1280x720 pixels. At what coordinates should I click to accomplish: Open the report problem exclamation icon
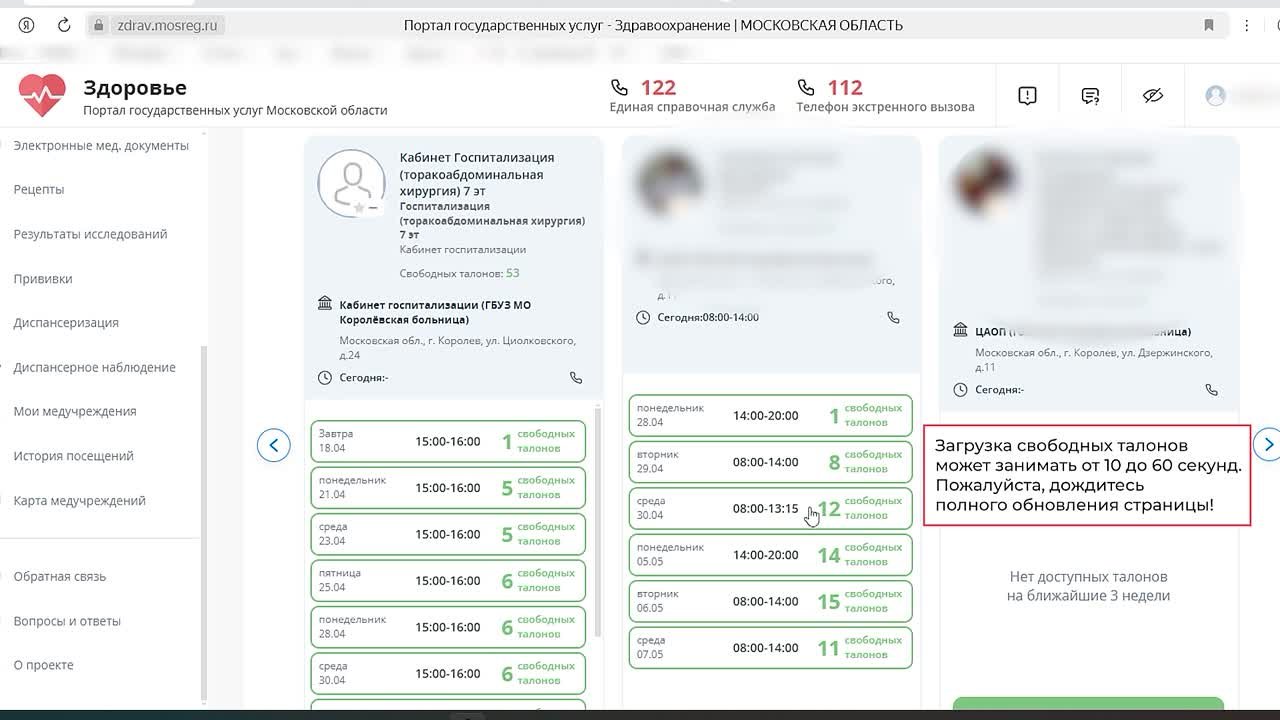[x=1027, y=96]
